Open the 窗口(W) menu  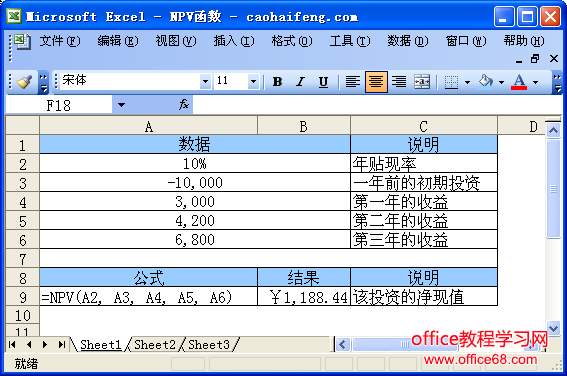tap(466, 41)
